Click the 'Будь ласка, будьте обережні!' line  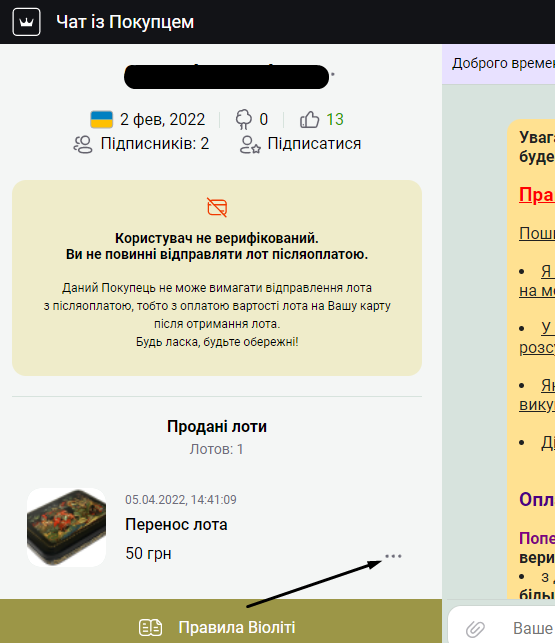pyautogui.click(x=217, y=342)
